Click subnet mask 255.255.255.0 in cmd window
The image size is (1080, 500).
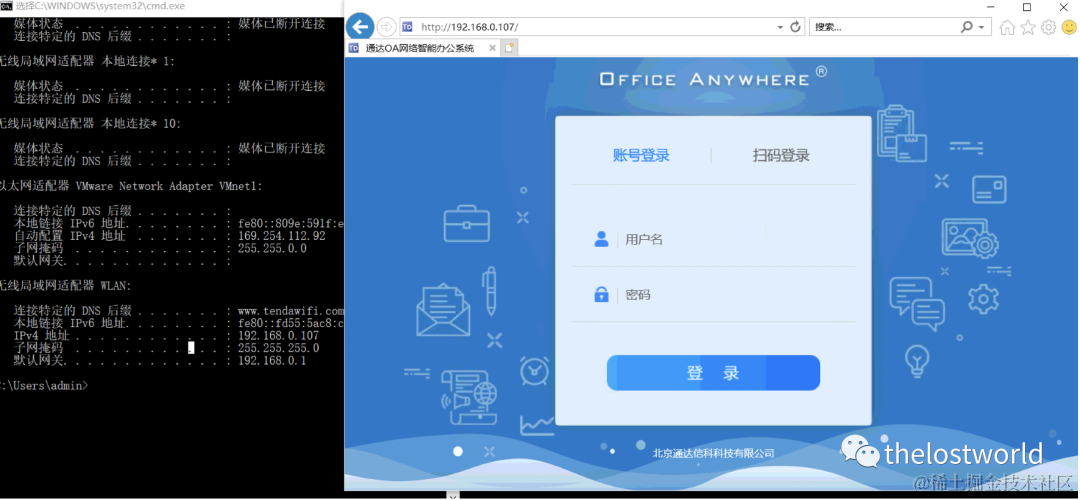(278, 348)
